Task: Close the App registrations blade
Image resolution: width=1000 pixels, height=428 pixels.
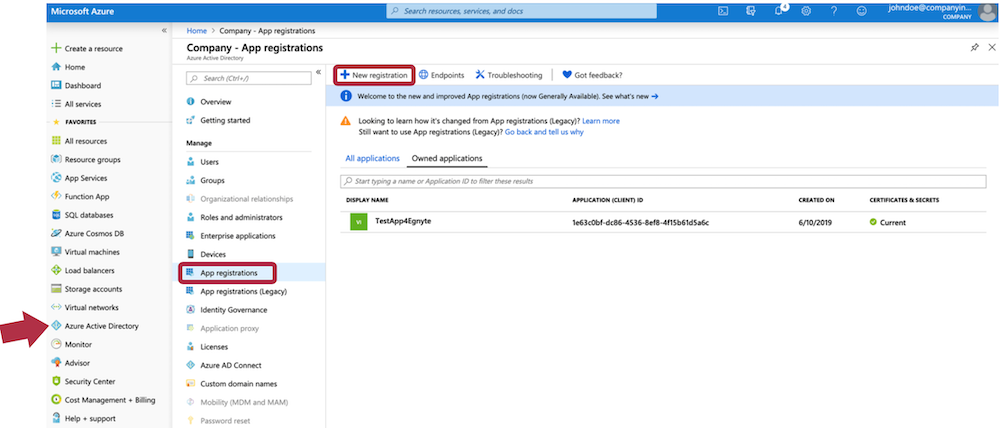Action: point(992,48)
